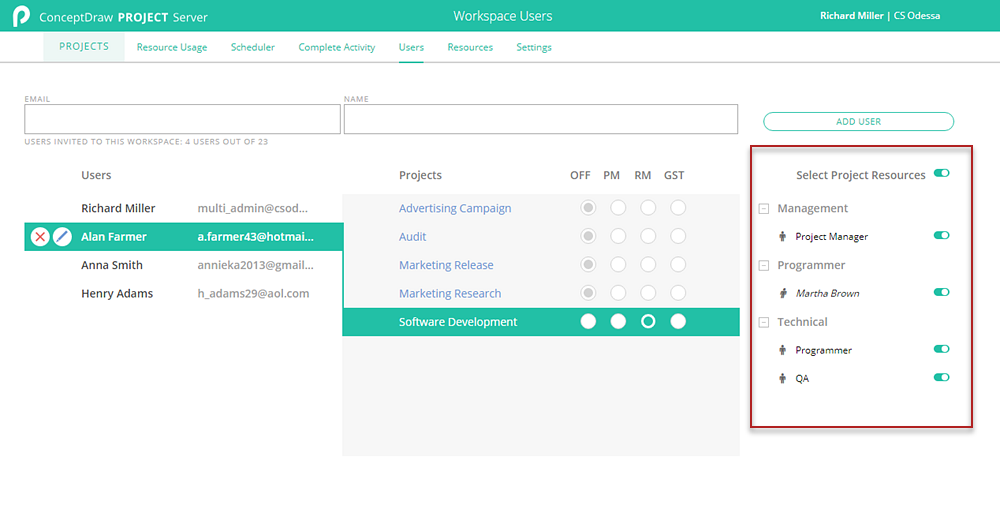Delete Alan Farmer with red X icon
Viewport: 1000px width, 509px height.
point(40,237)
